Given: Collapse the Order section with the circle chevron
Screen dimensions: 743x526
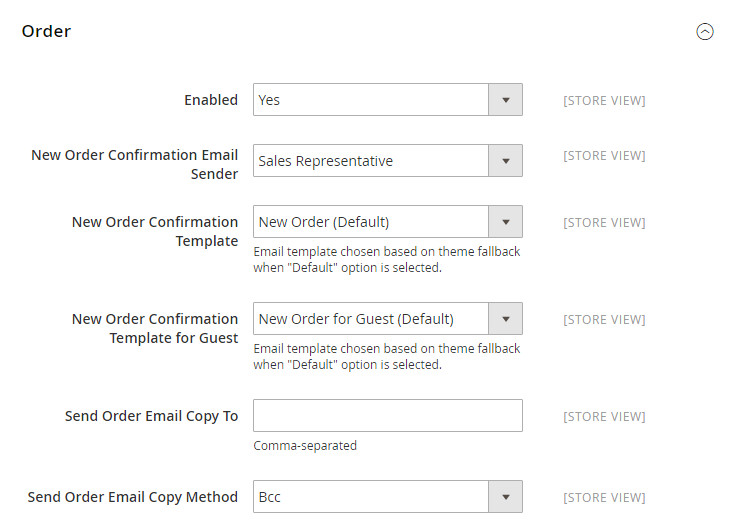Looking at the screenshot, I should (705, 32).
